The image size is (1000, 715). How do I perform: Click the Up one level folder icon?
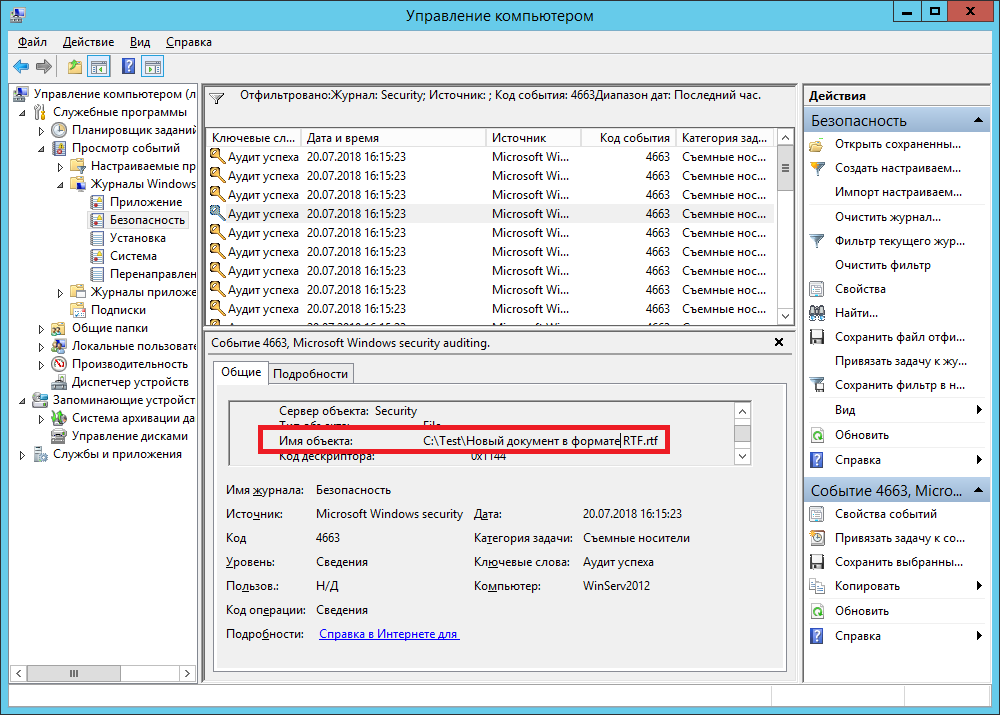click(x=75, y=67)
